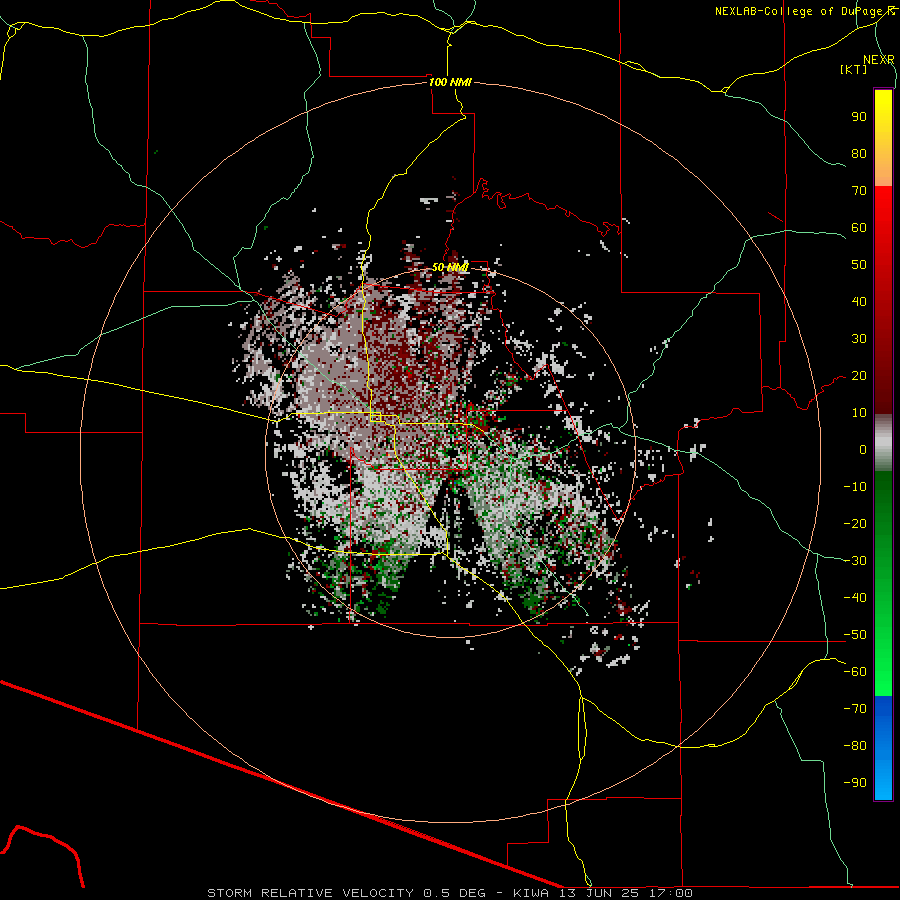Select the 50 NMI range ring label
This screenshot has height=900, width=900.
450,267
